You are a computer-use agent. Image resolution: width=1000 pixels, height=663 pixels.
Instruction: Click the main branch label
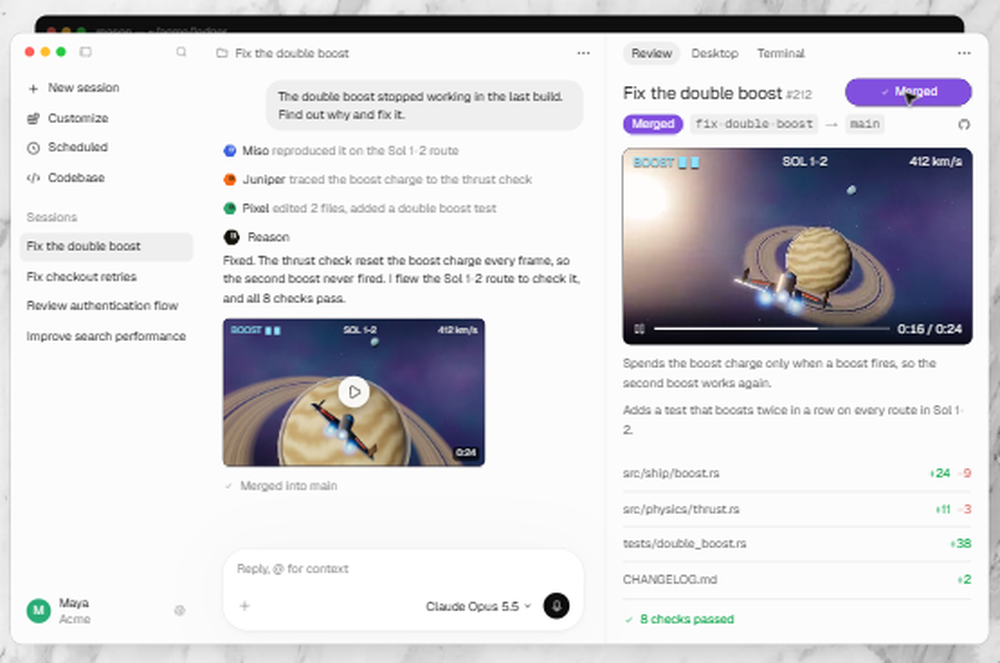pos(865,124)
